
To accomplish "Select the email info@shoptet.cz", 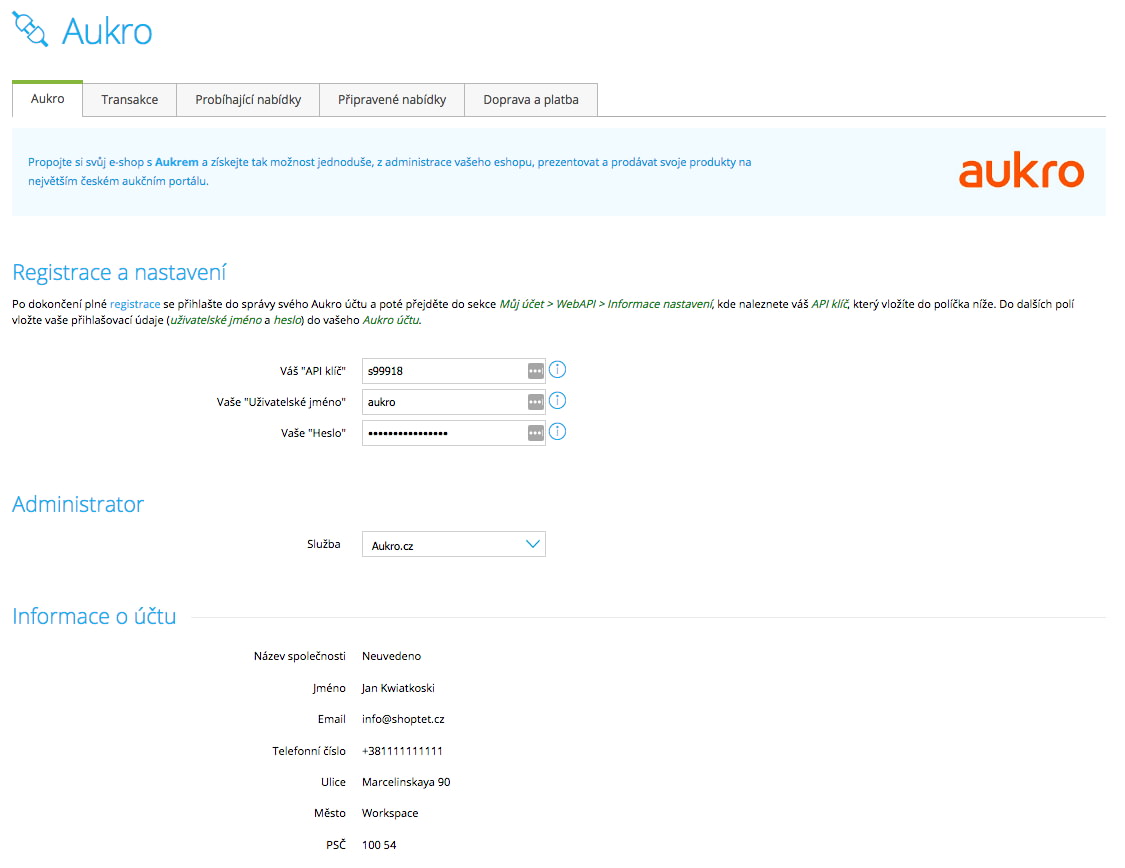I will tap(403, 719).
